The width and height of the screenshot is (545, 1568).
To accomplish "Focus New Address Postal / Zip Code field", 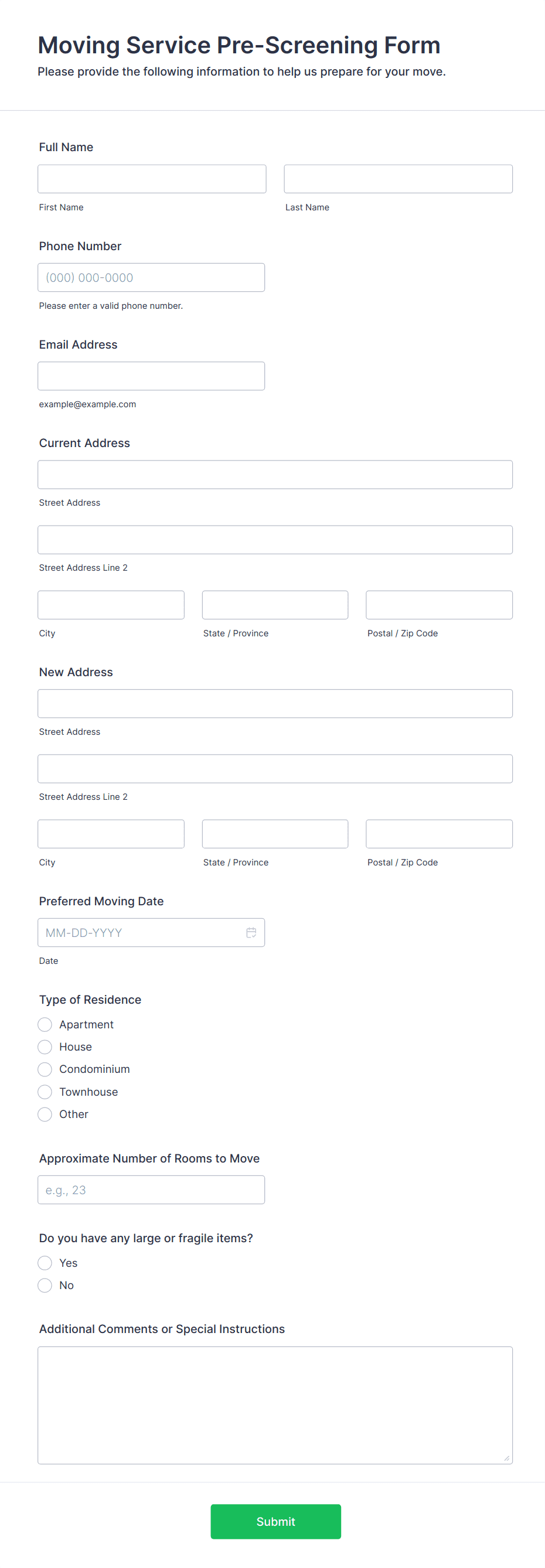I will (x=438, y=834).
